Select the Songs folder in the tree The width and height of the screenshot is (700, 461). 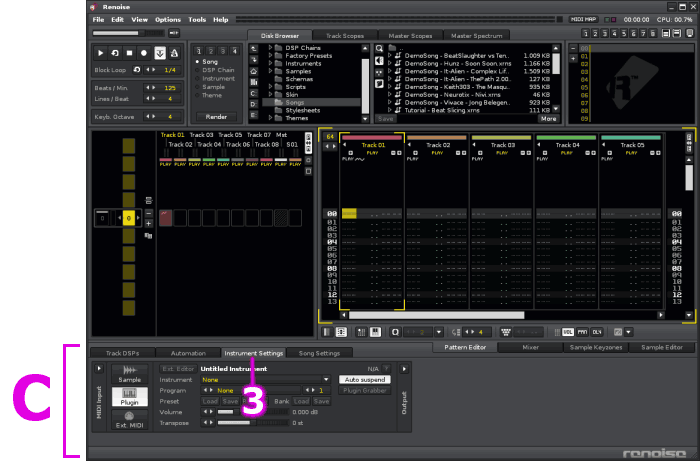[x=311, y=102]
